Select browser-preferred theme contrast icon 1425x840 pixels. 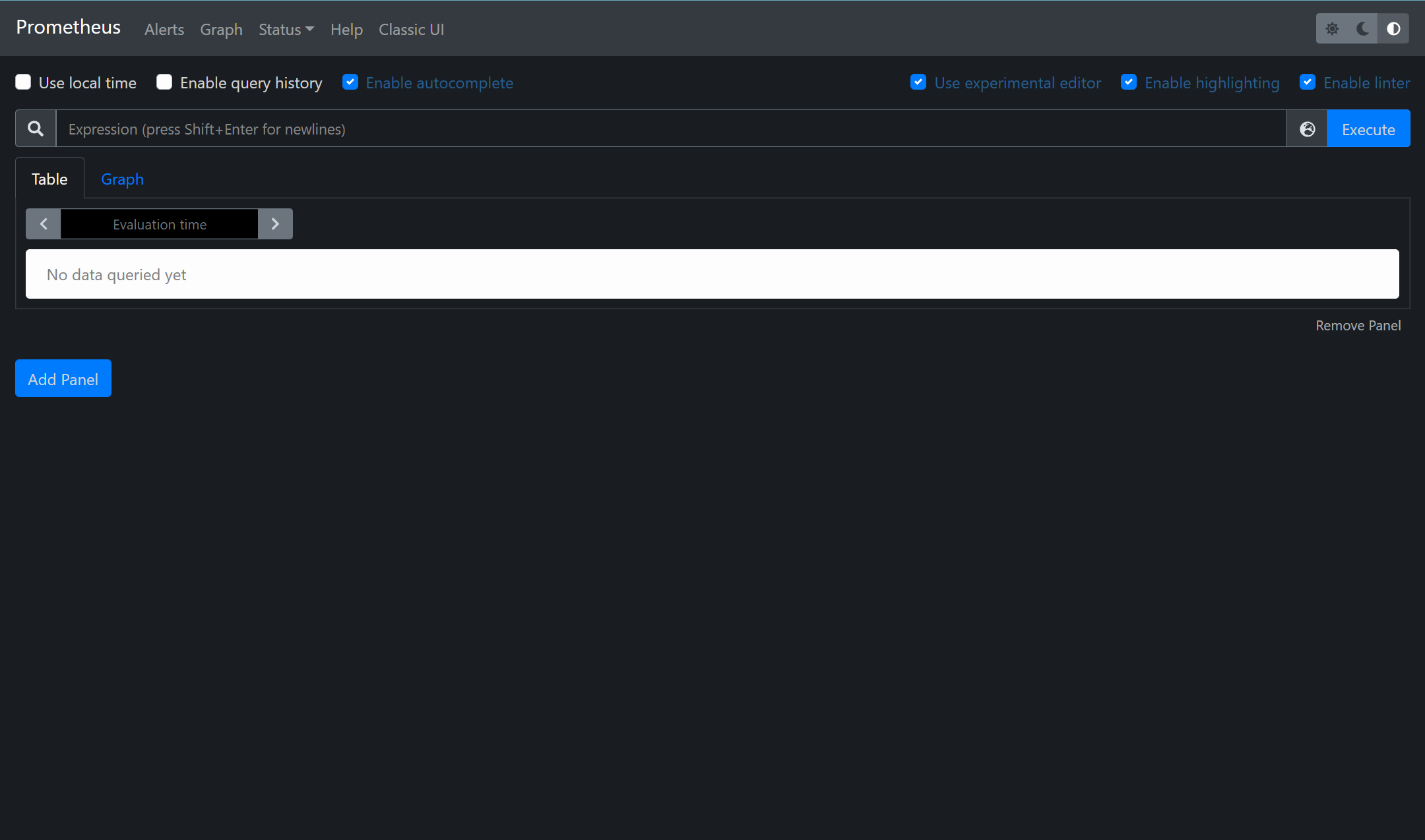pyautogui.click(x=1393, y=28)
